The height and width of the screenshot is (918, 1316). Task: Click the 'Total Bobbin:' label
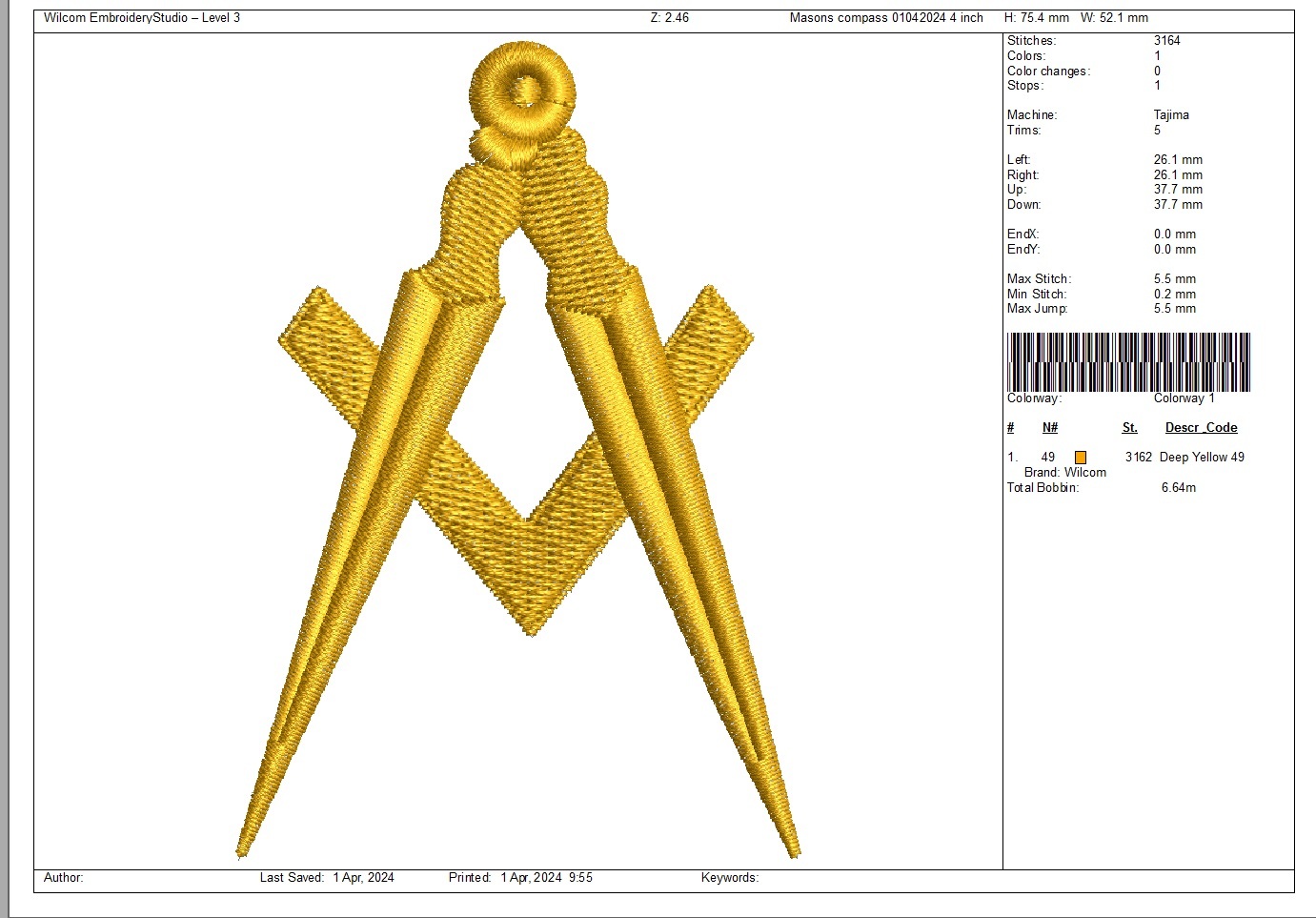click(1043, 488)
